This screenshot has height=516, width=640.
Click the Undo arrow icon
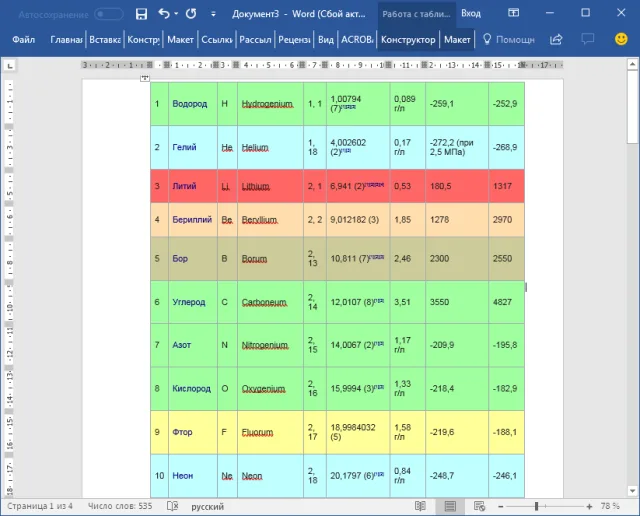click(x=164, y=14)
